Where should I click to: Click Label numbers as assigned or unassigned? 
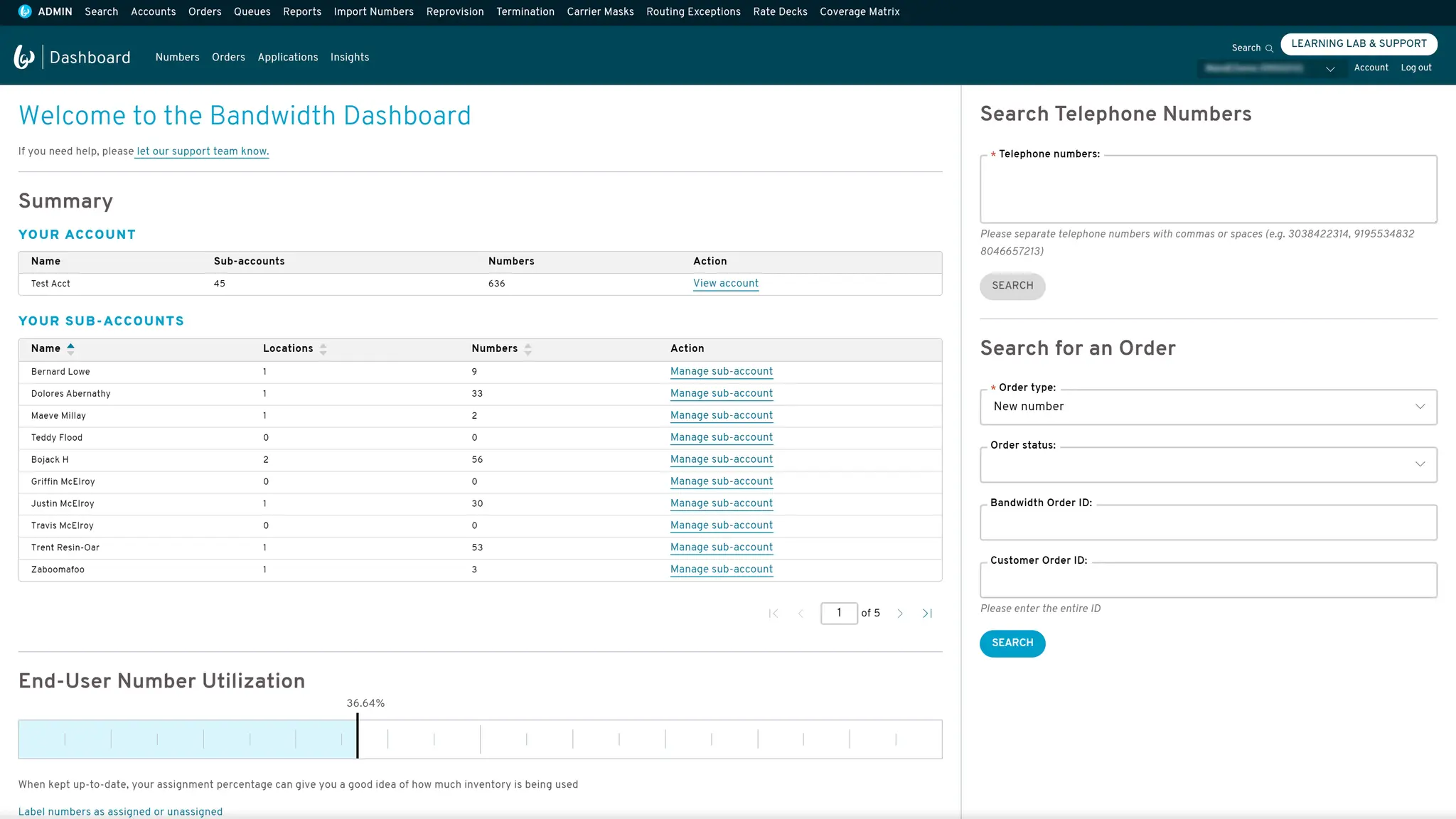pos(120,812)
